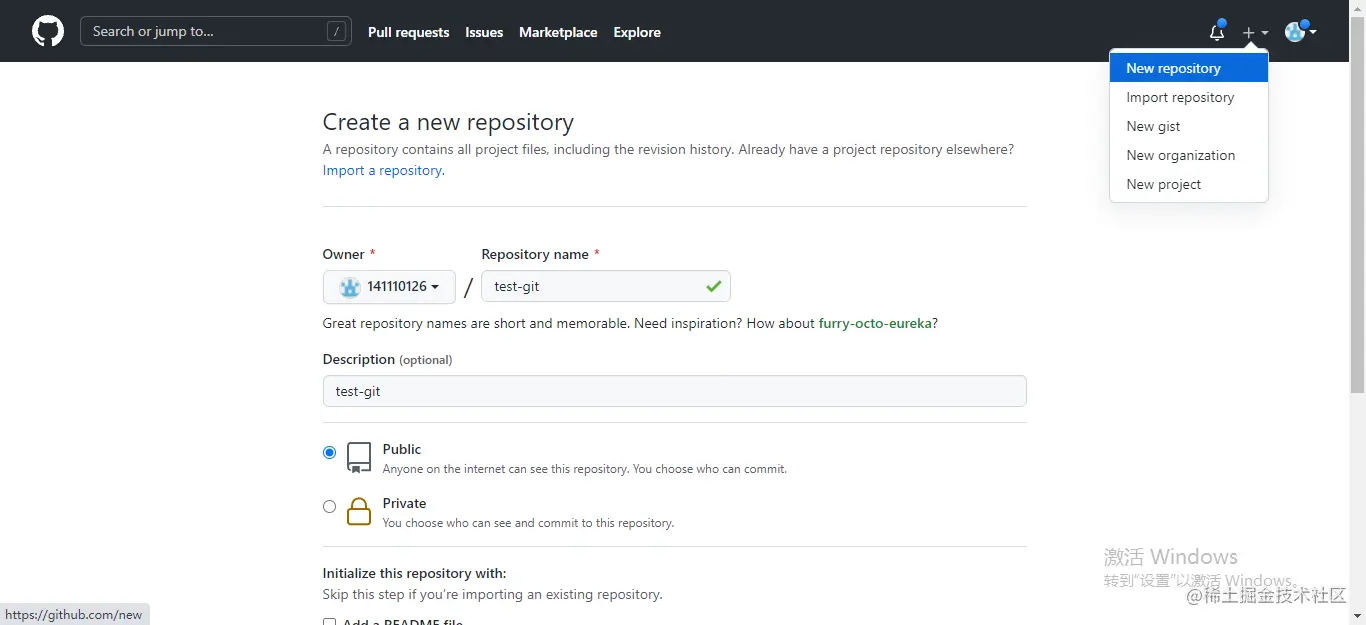Select the Private radio button
Viewport: 1366px width, 625px height.
[329, 506]
